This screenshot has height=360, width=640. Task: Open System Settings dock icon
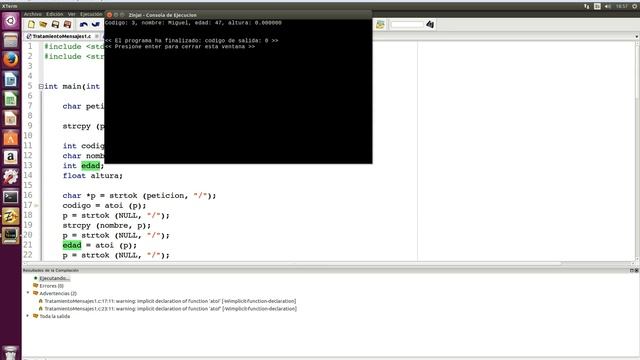click(x=11, y=177)
